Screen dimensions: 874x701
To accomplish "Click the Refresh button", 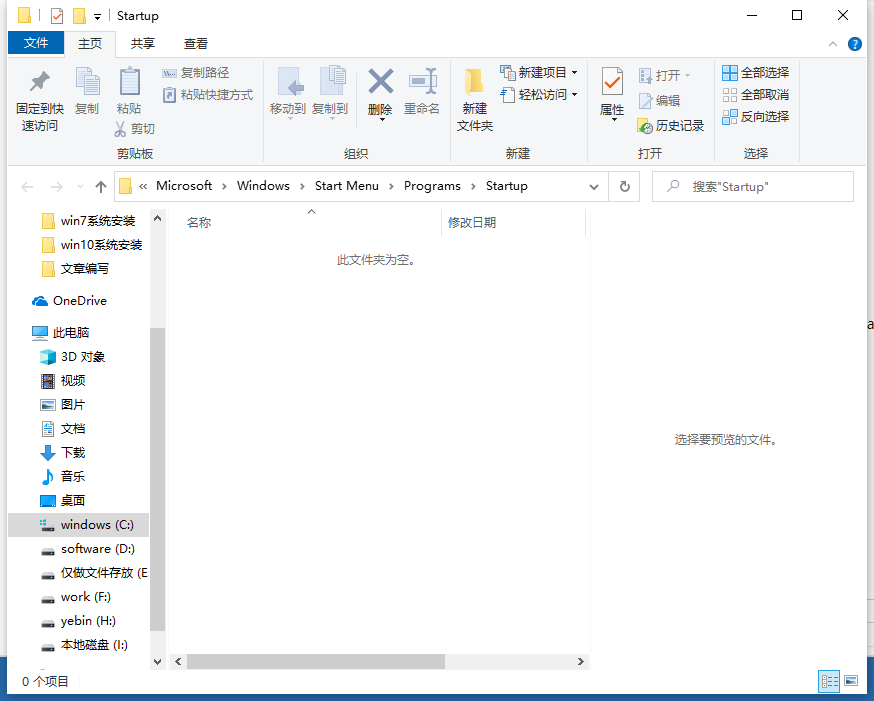I will click(x=624, y=187).
